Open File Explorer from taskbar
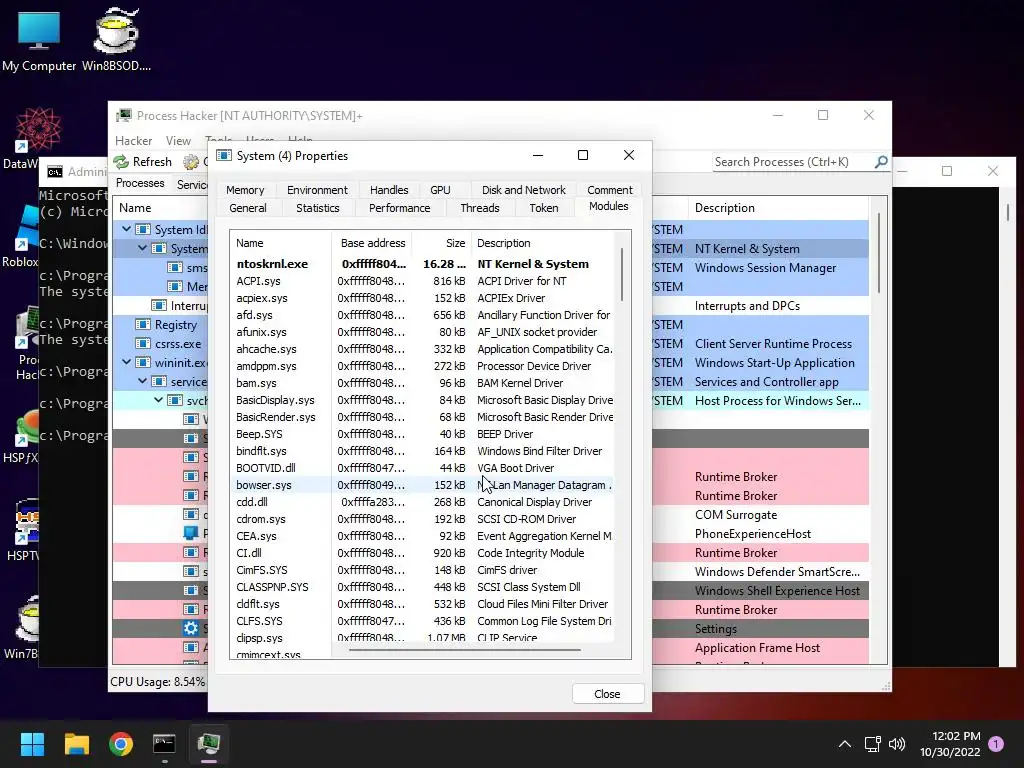1024x768 pixels. tap(76, 744)
